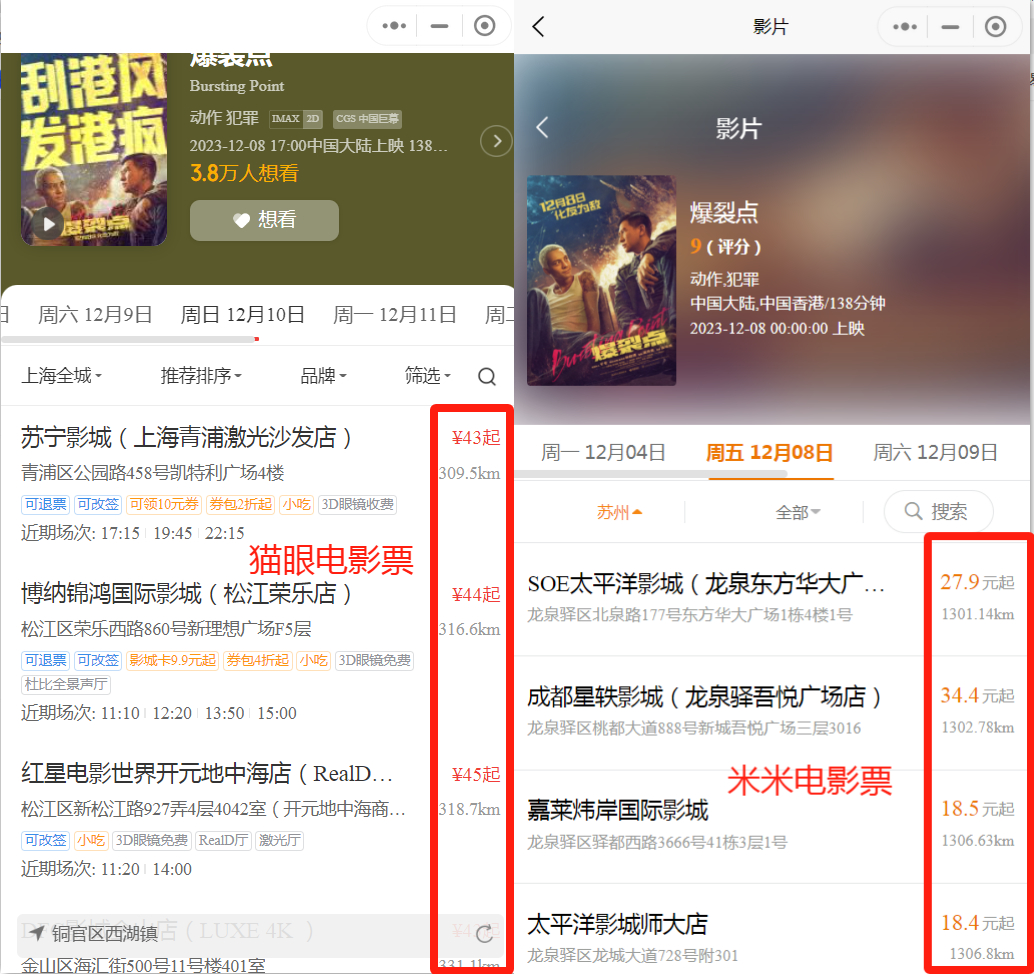This screenshot has width=1034, height=974.
Task: Open the 上海全城 area dropdown
Action: coord(61,376)
